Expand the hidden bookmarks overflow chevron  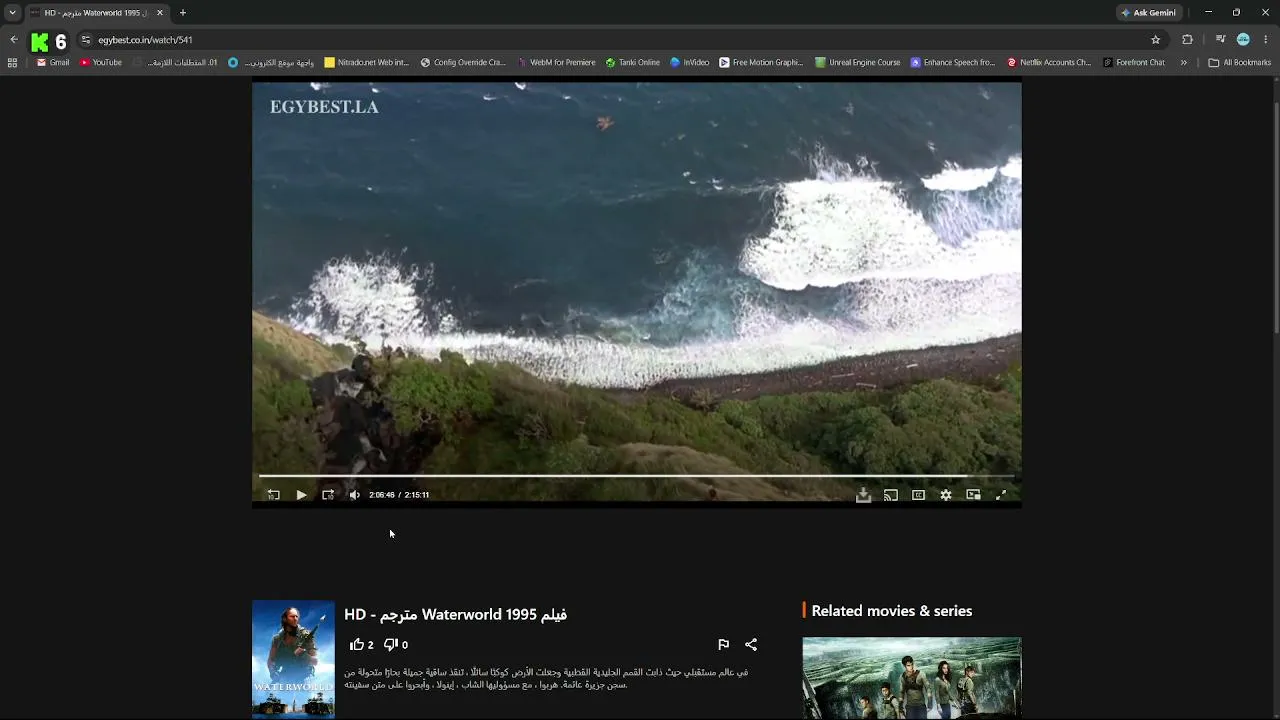pyautogui.click(x=1184, y=62)
